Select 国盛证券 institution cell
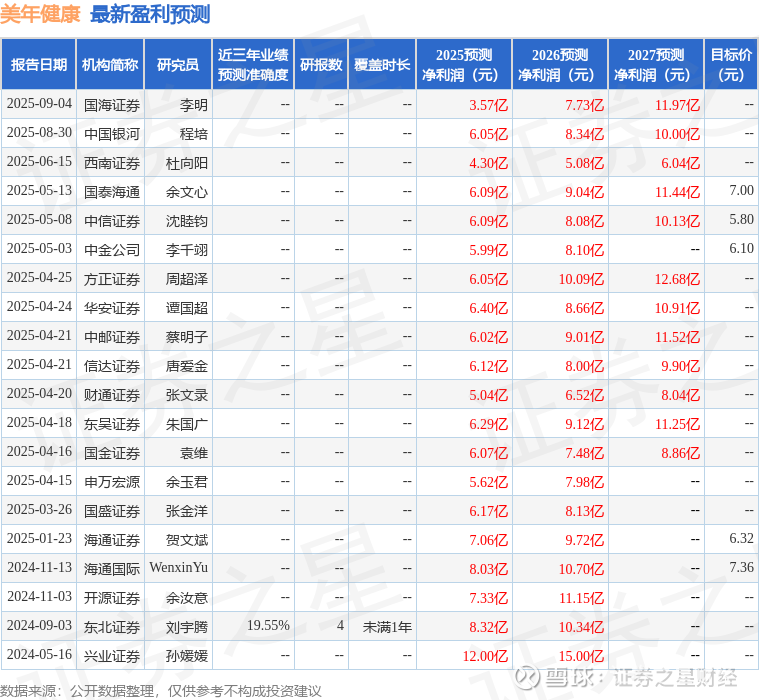Viewport: 759px width, 700px height. pos(112,512)
